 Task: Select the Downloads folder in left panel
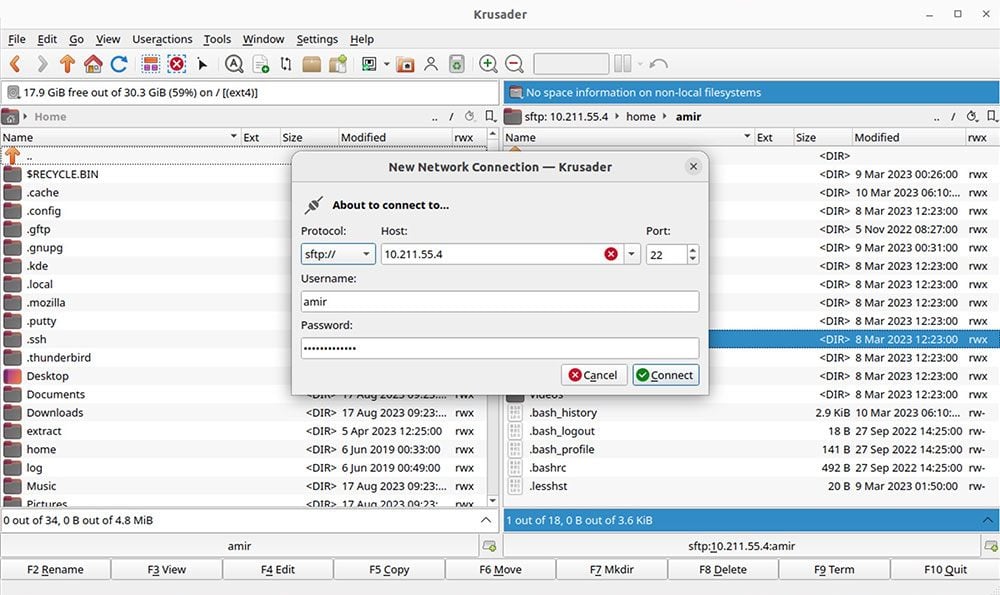click(55, 413)
